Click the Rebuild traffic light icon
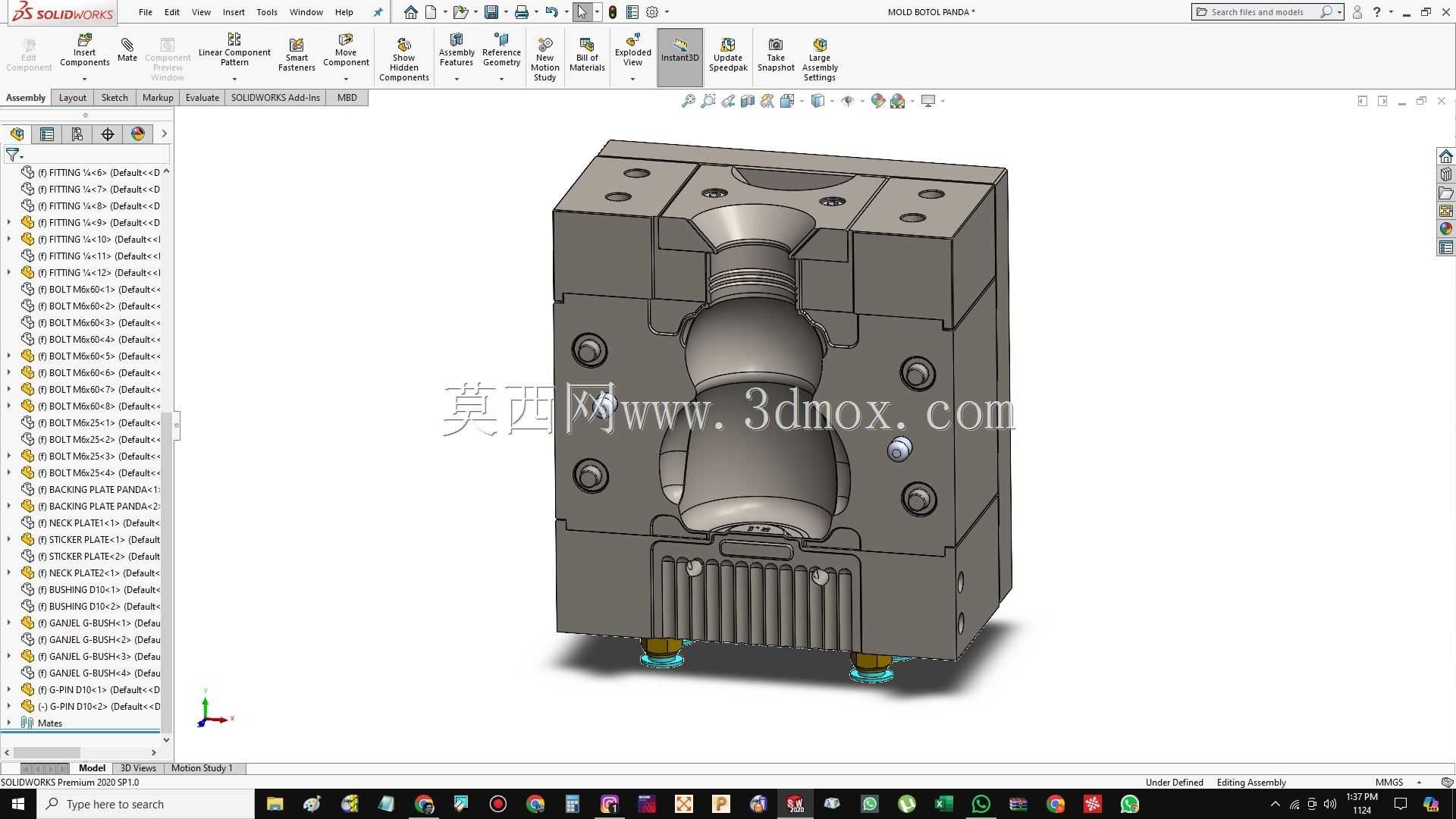 point(612,12)
